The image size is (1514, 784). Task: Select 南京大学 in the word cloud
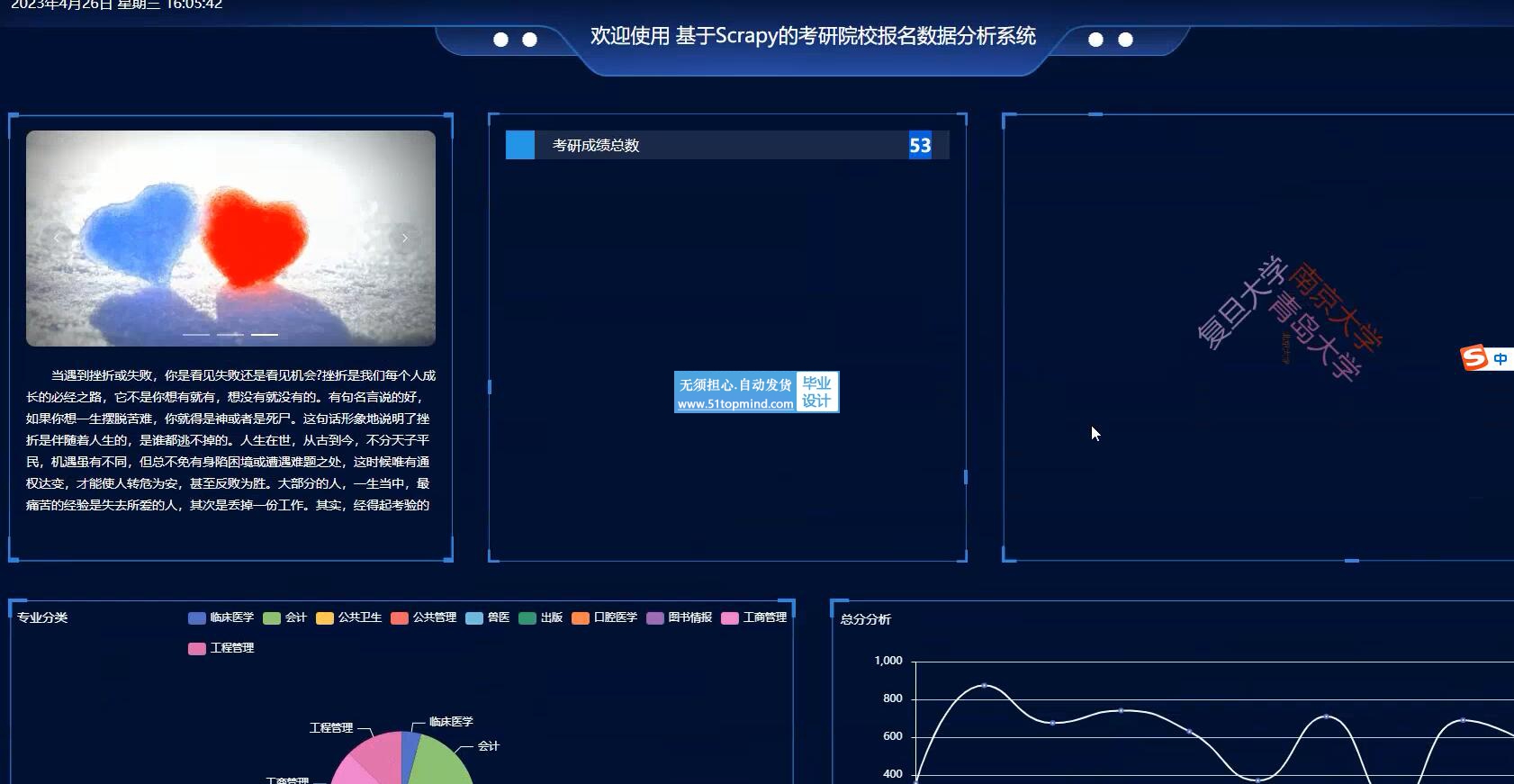1336,307
